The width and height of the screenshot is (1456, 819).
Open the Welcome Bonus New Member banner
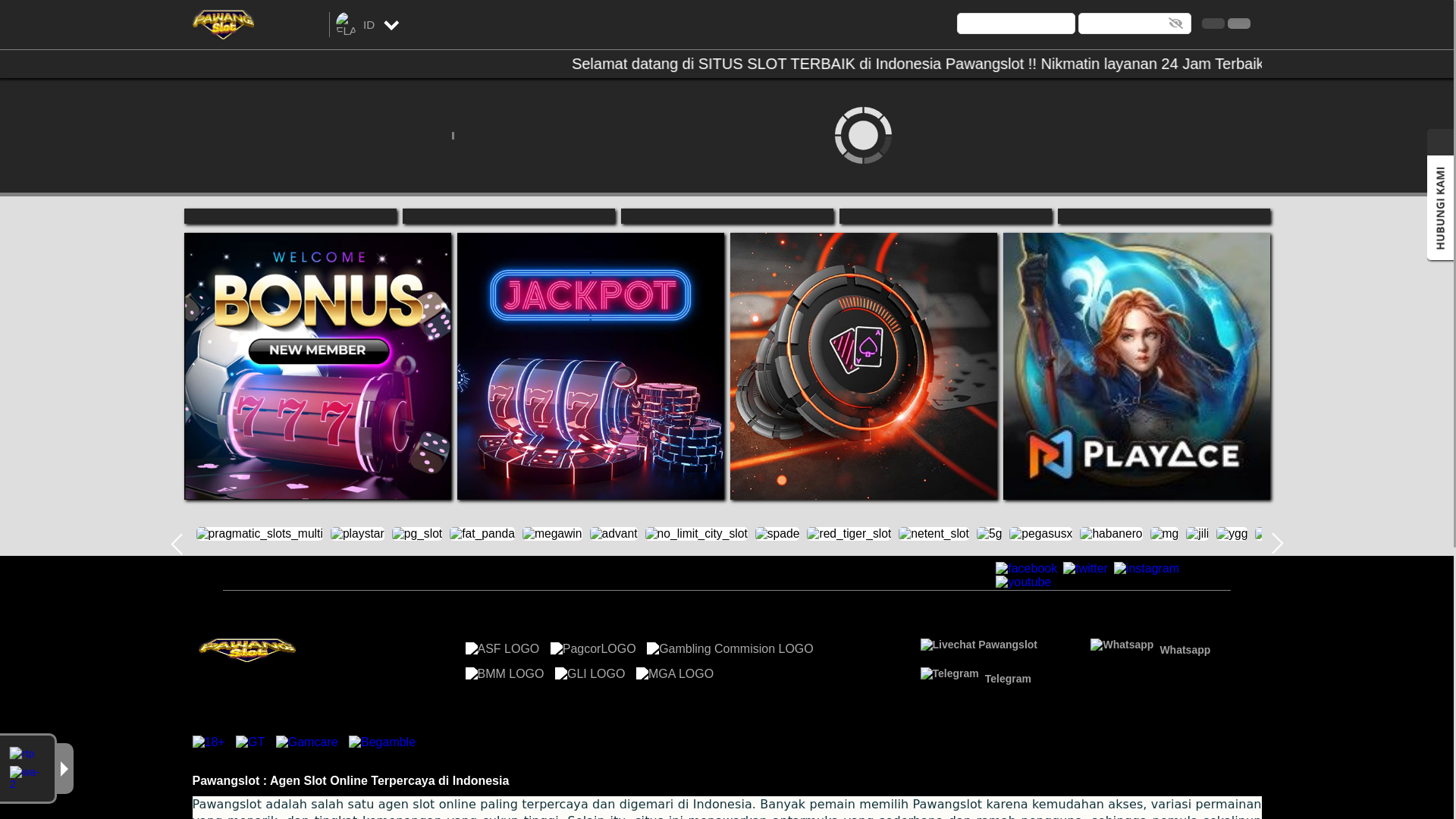coord(318,366)
